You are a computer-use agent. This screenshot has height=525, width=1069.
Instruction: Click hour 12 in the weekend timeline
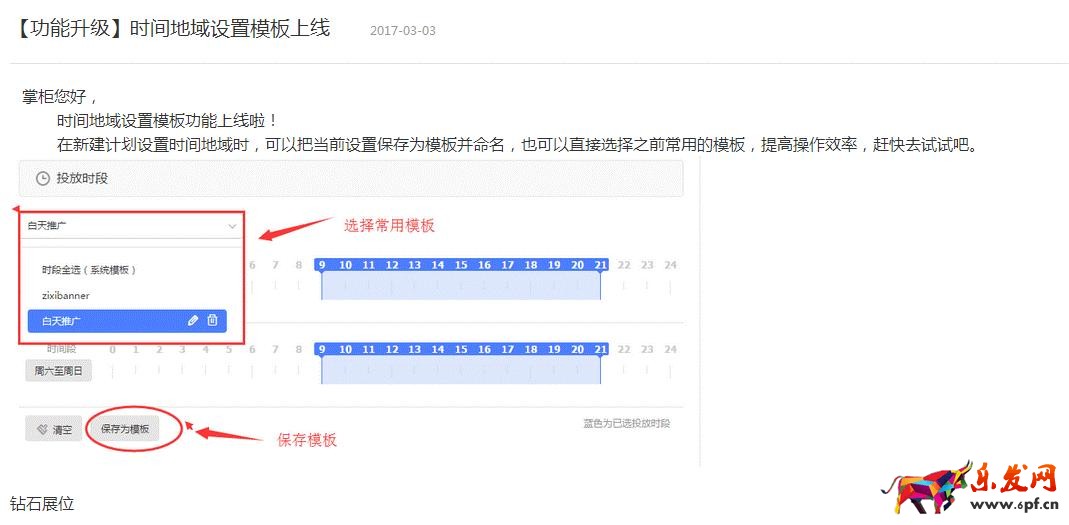(391, 350)
